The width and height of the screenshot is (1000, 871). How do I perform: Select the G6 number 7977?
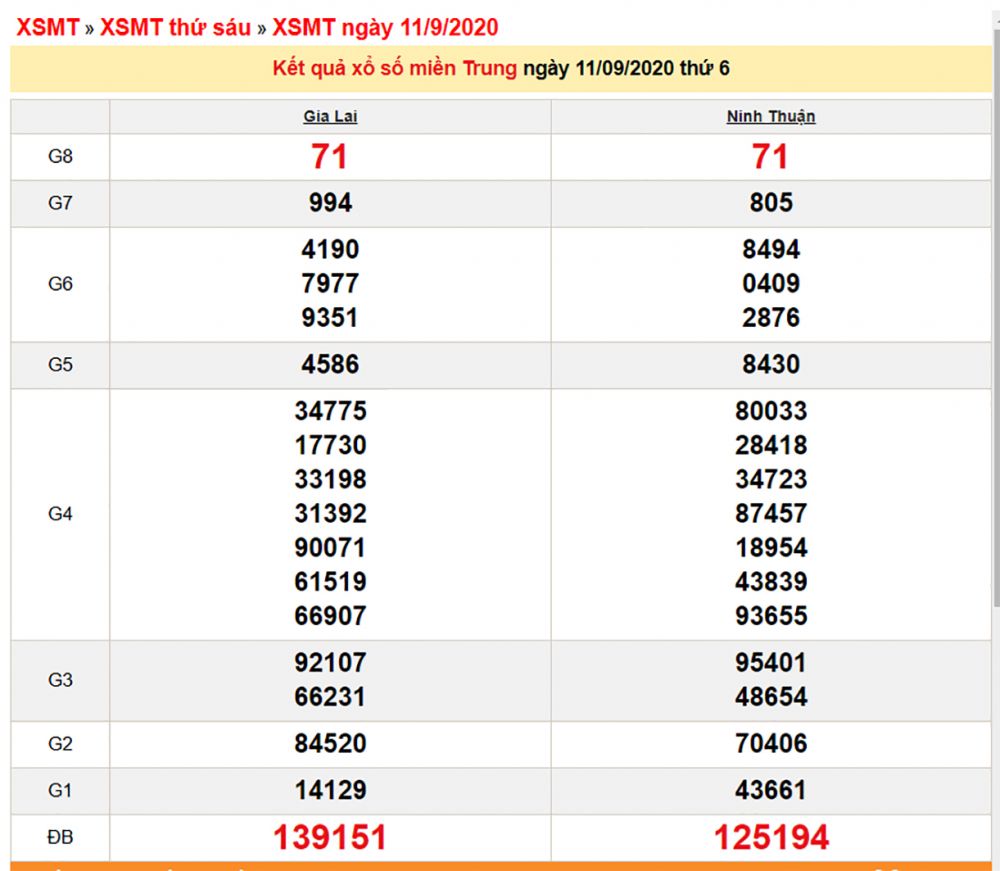point(330,284)
